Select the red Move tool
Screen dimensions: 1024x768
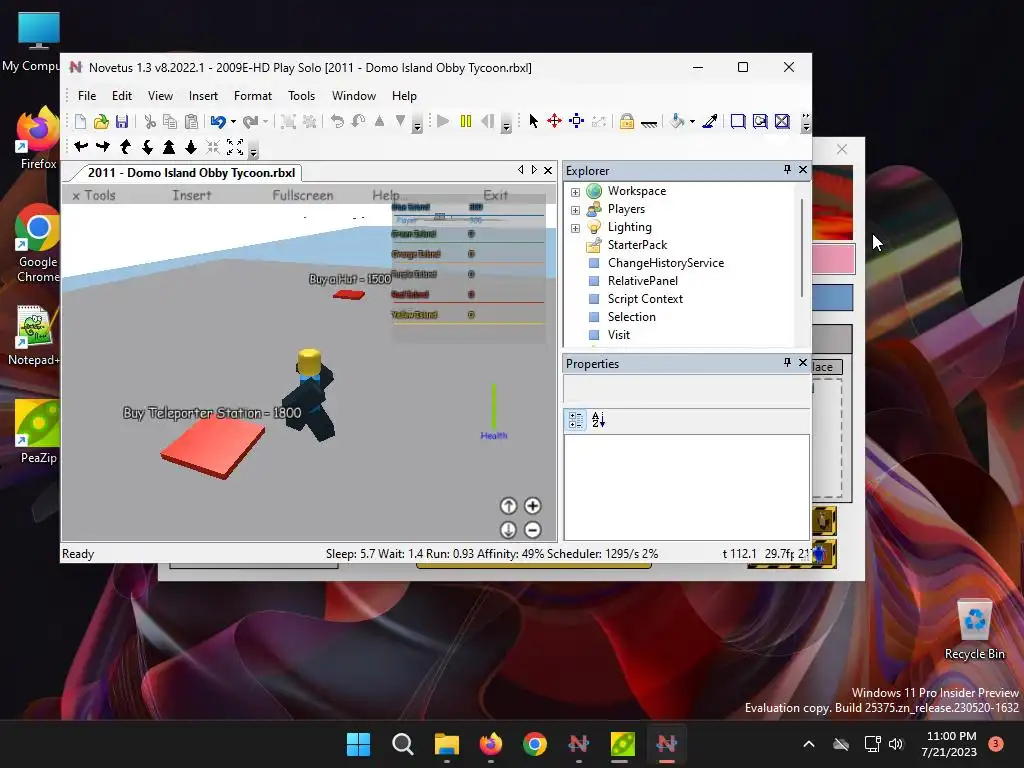tap(554, 121)
